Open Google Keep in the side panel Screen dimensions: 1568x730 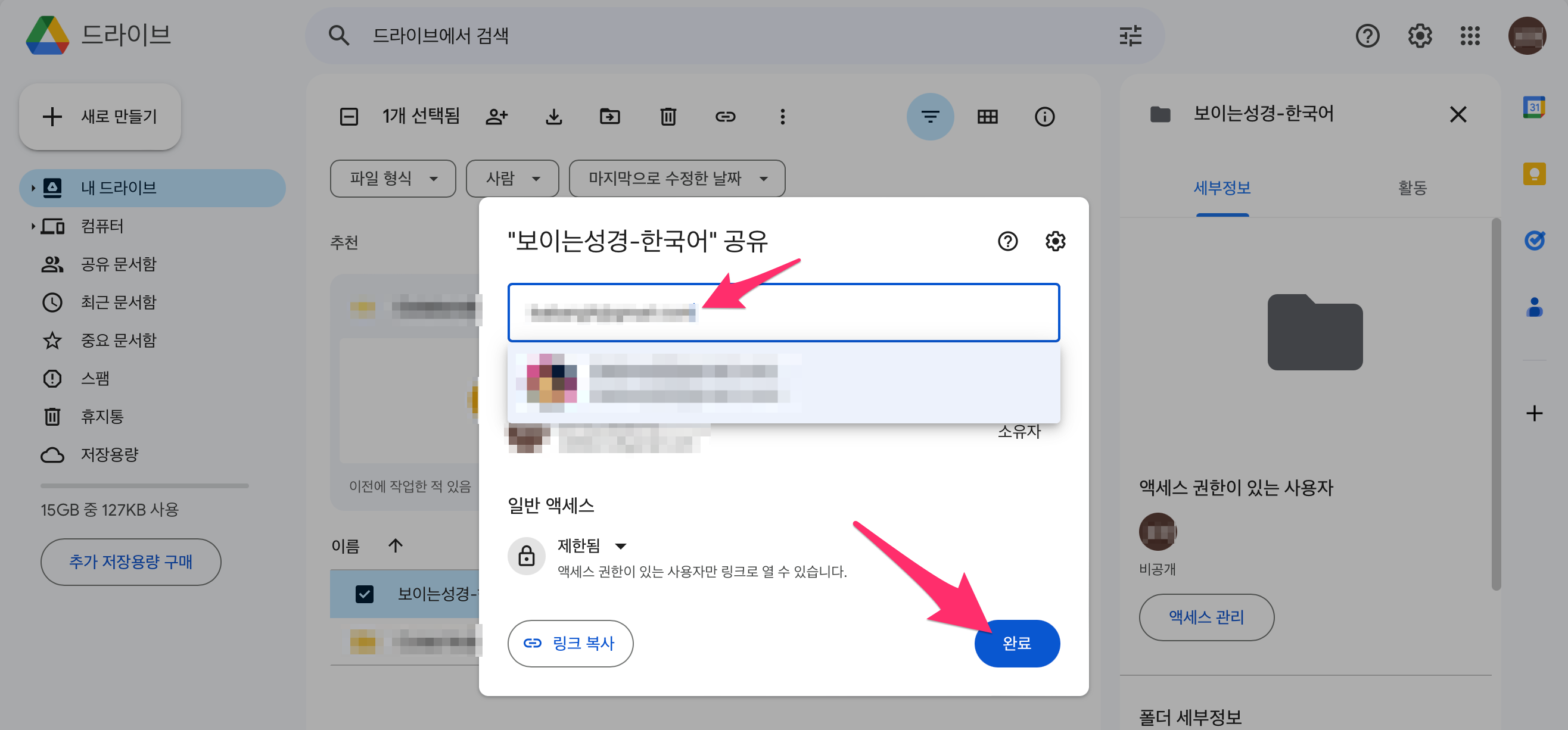1534,174
